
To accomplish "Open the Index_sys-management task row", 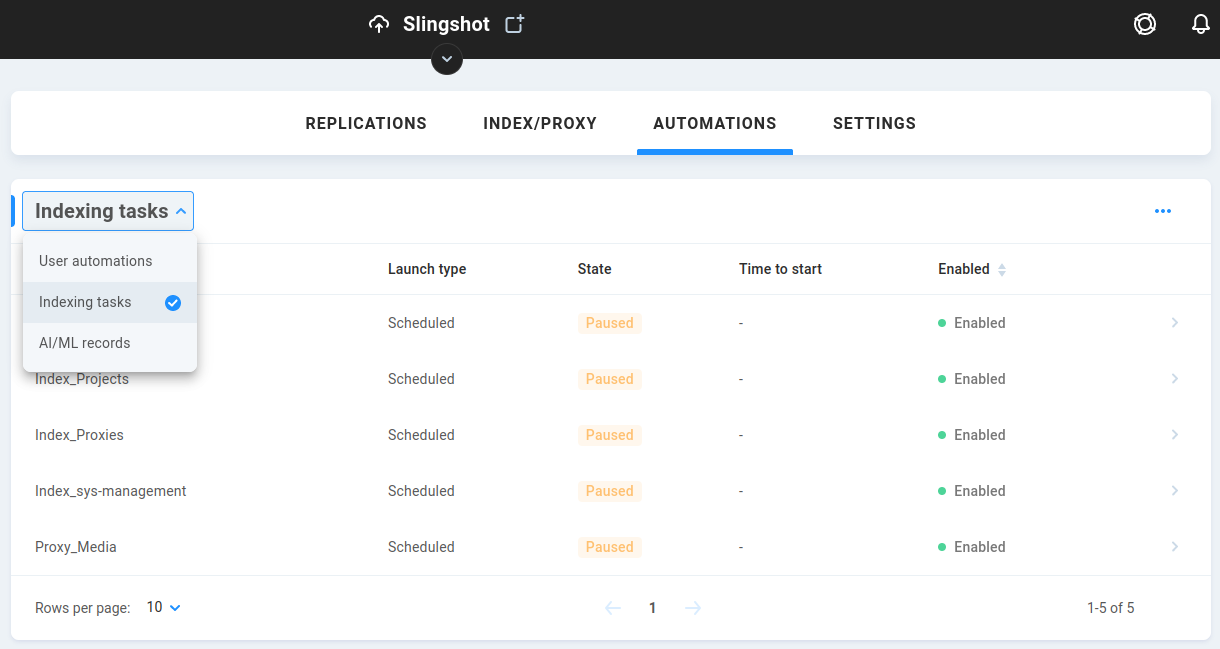I will tap(610, 491).
